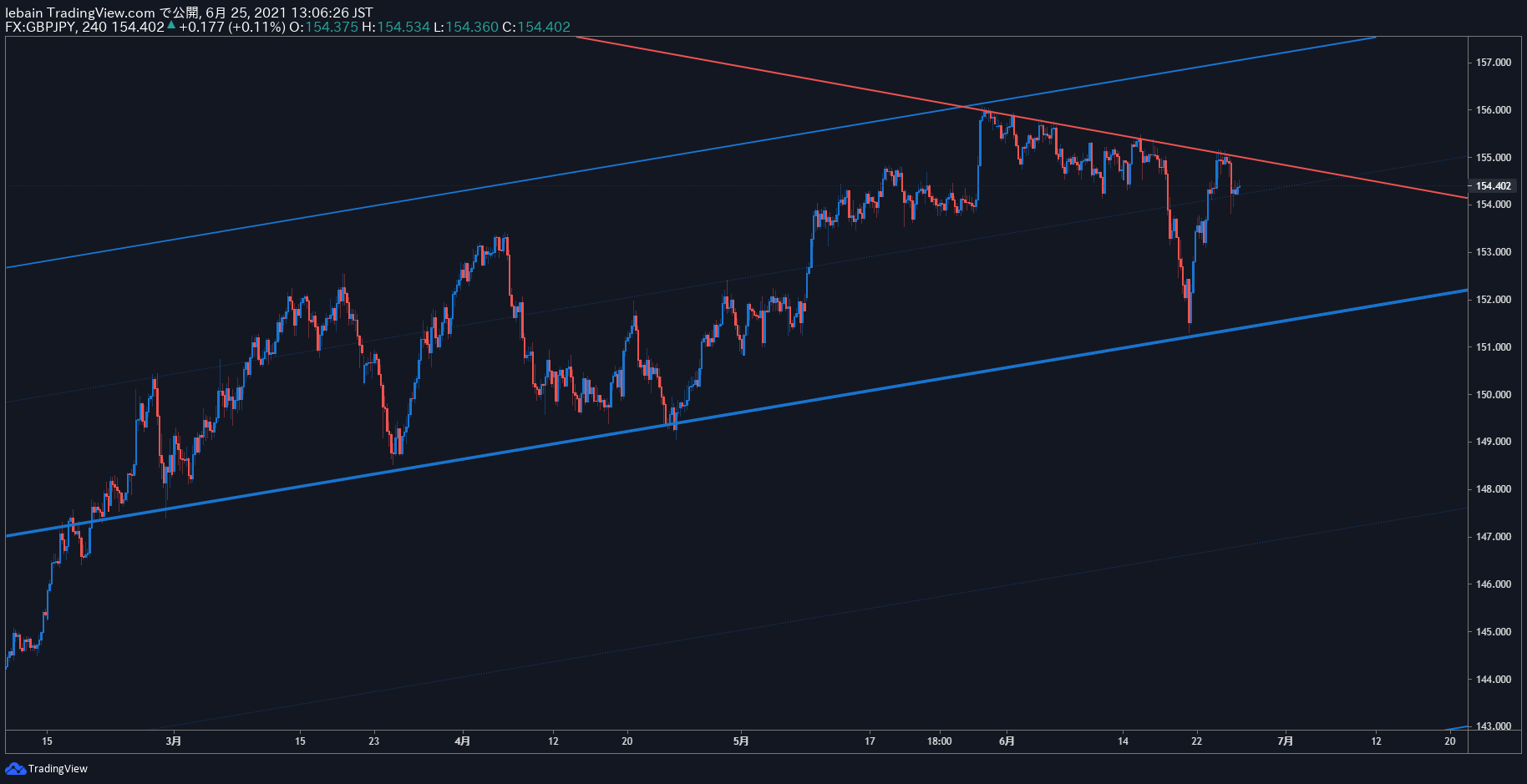Viewport: 1527px width, 784px height.
Task: Click the 151.000 price axis label
Action: point(1493,347)
